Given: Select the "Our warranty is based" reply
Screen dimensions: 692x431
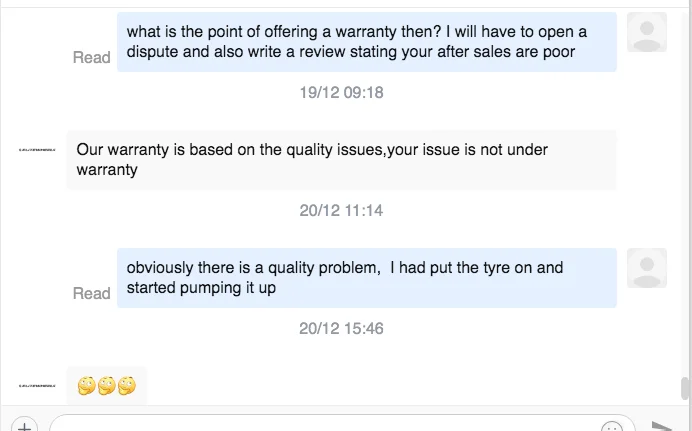Looking at the screenshot, I should pyautogui.click(x=340, y=160).
